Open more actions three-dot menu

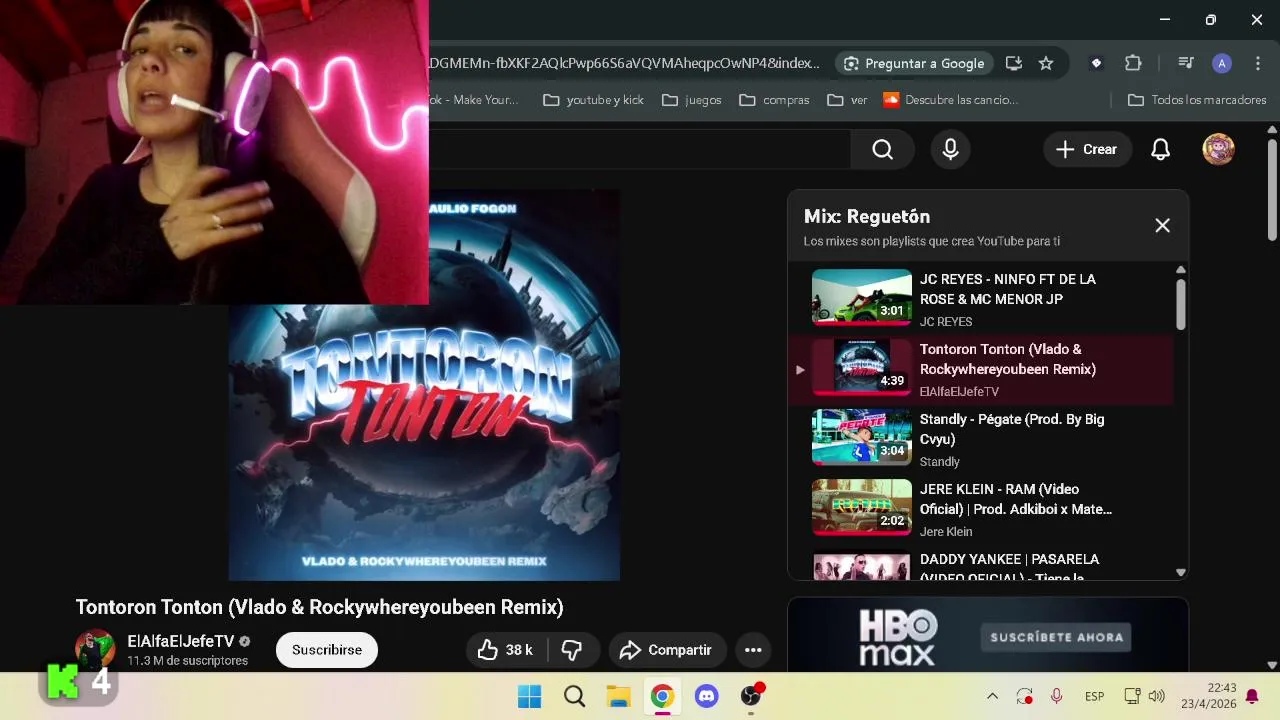coord(753,650)
